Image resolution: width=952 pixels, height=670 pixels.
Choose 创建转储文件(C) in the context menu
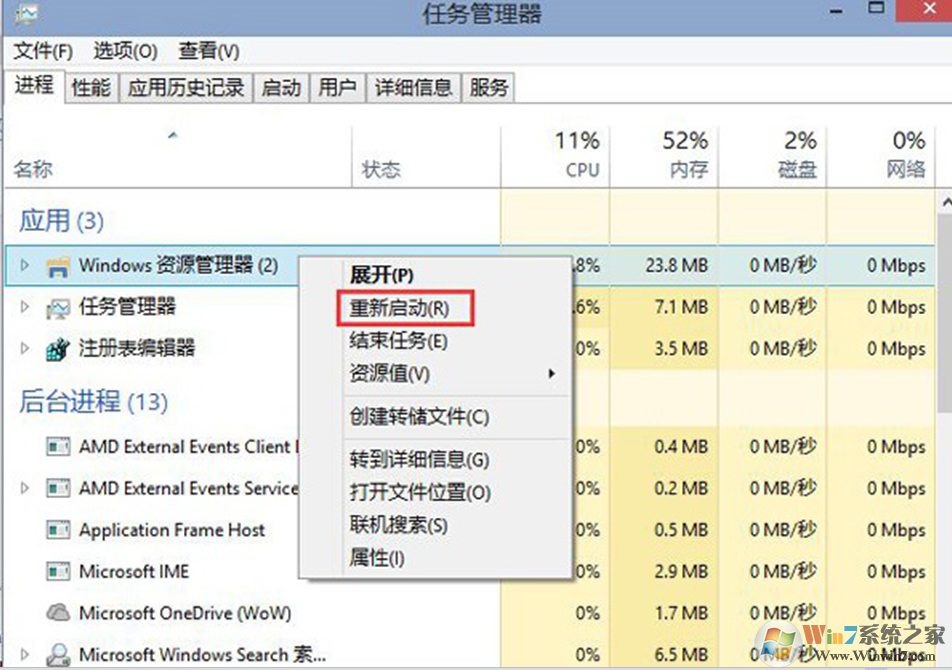point(419,417)
